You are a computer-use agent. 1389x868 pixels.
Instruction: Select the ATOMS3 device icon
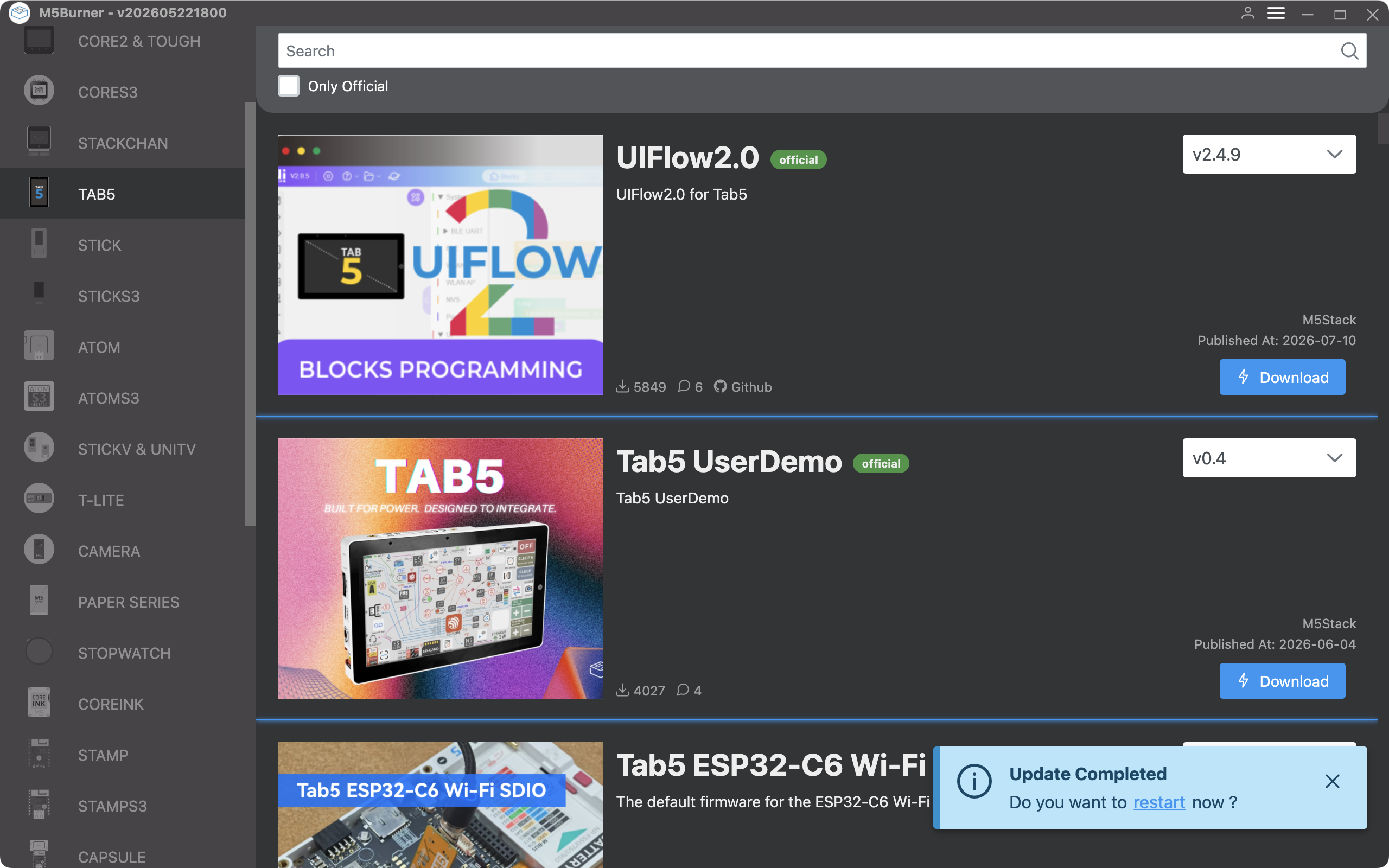[x=39, y=397]
